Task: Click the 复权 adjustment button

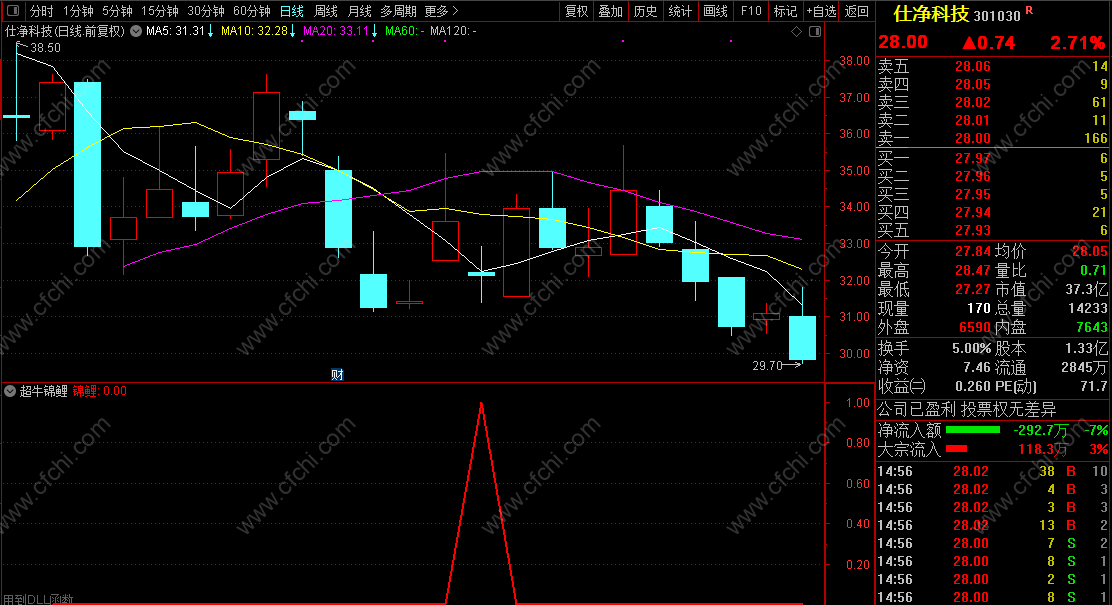Action: (x=577, y=11)
